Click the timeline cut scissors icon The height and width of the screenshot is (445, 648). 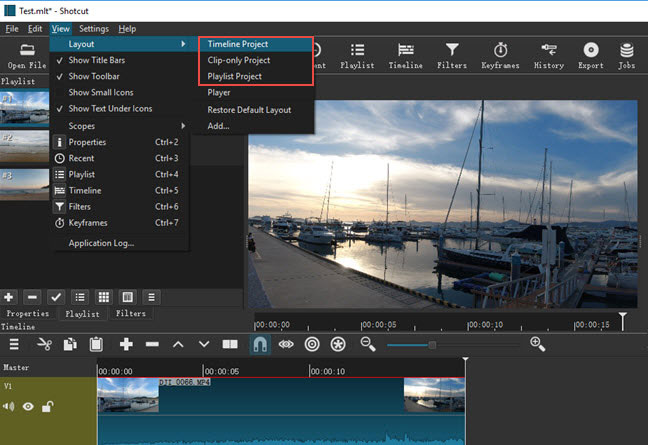[x=44, y=344]
